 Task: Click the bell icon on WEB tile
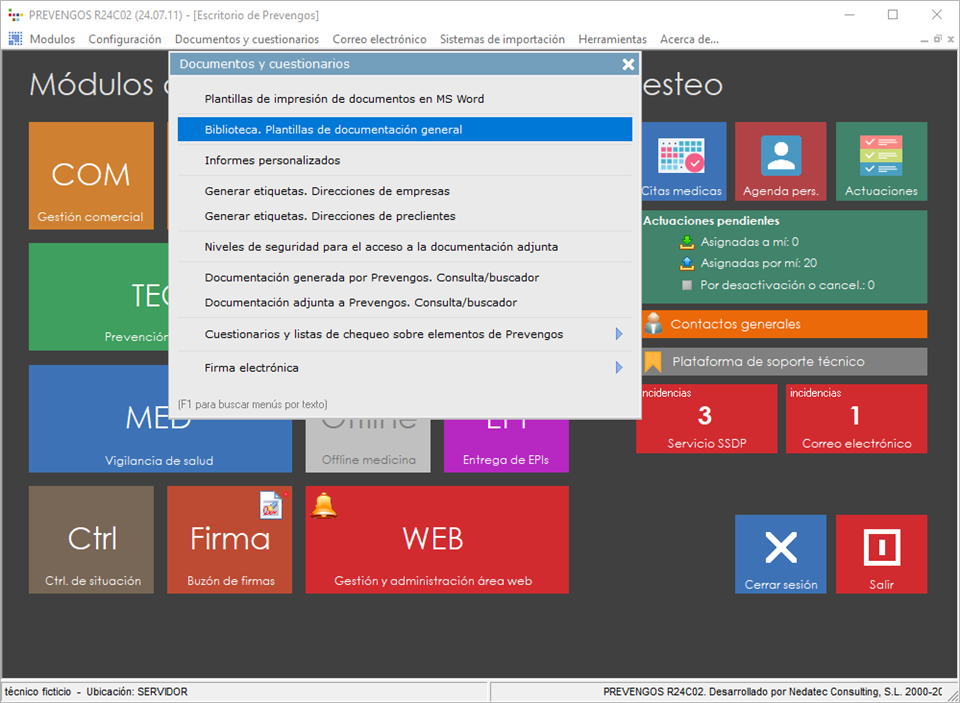pyautogui.click(x=324, y=505)
